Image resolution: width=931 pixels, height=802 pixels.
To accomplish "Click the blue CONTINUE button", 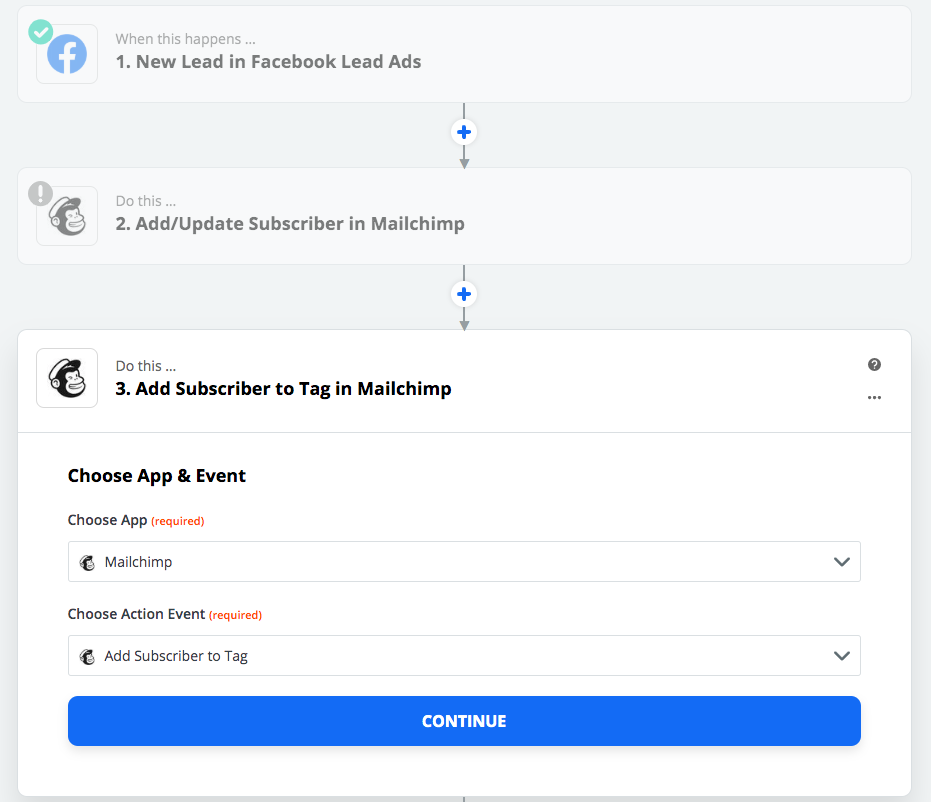I will pos(464,721).
